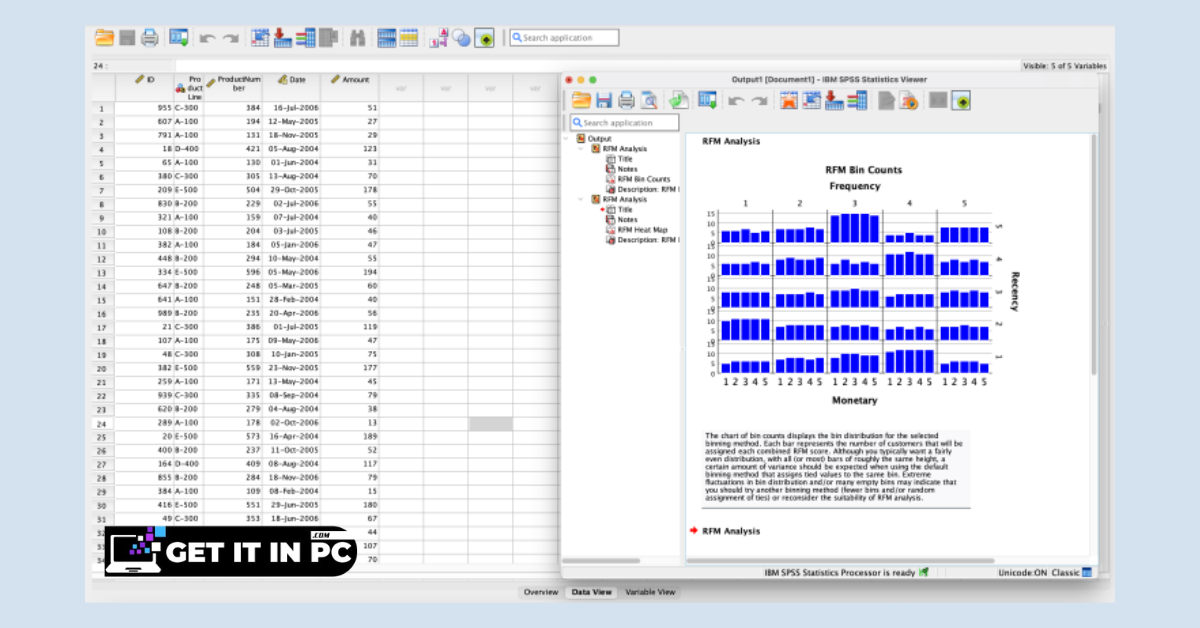Focus Search application field in Viewer window
1200x628 pixels.
click(624, 123)
